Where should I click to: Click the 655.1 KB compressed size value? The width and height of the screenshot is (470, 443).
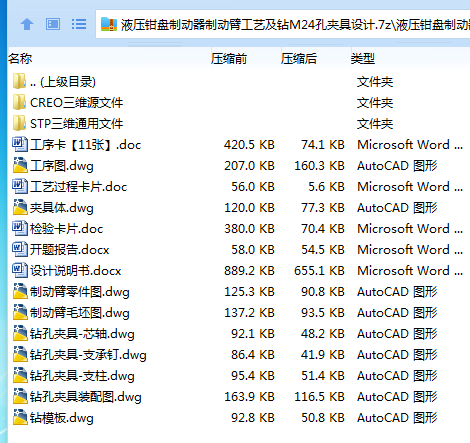pos(319,271)
